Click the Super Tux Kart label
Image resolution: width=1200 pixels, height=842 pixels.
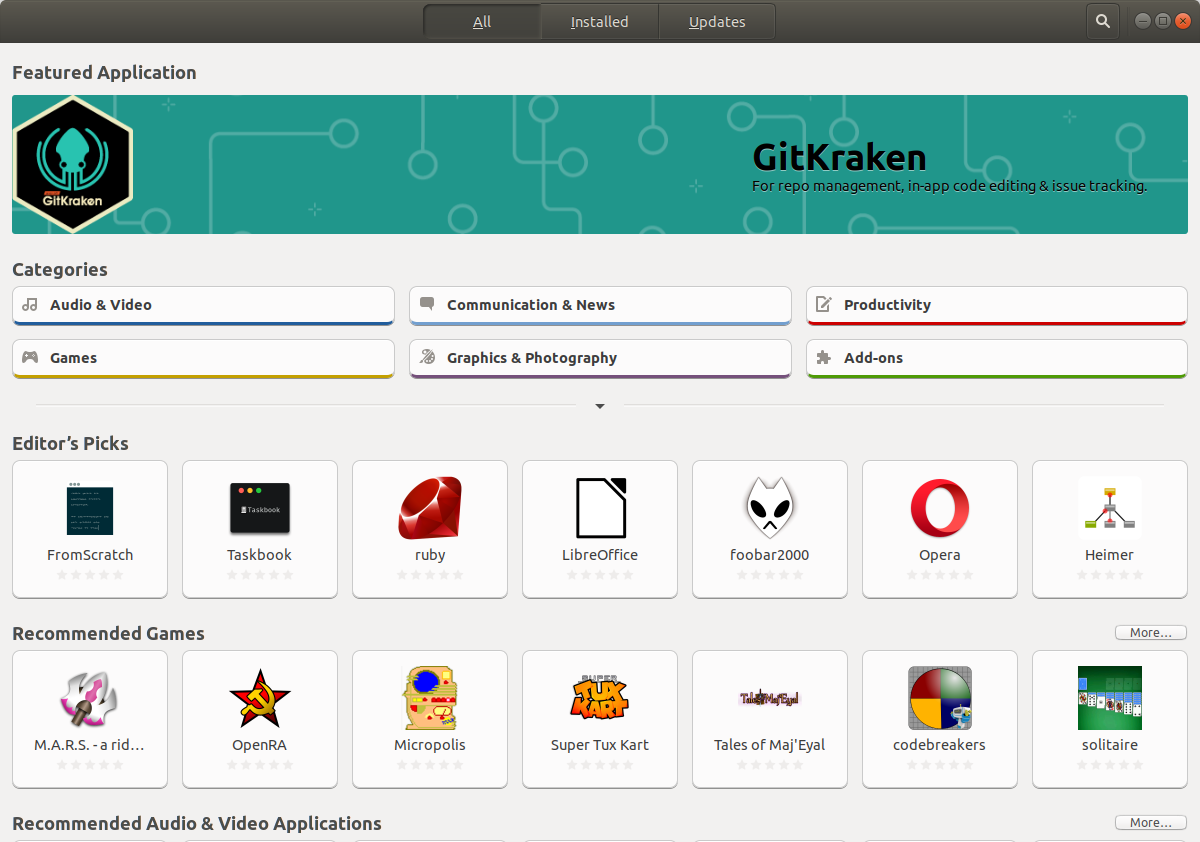(x=600, y=745)
